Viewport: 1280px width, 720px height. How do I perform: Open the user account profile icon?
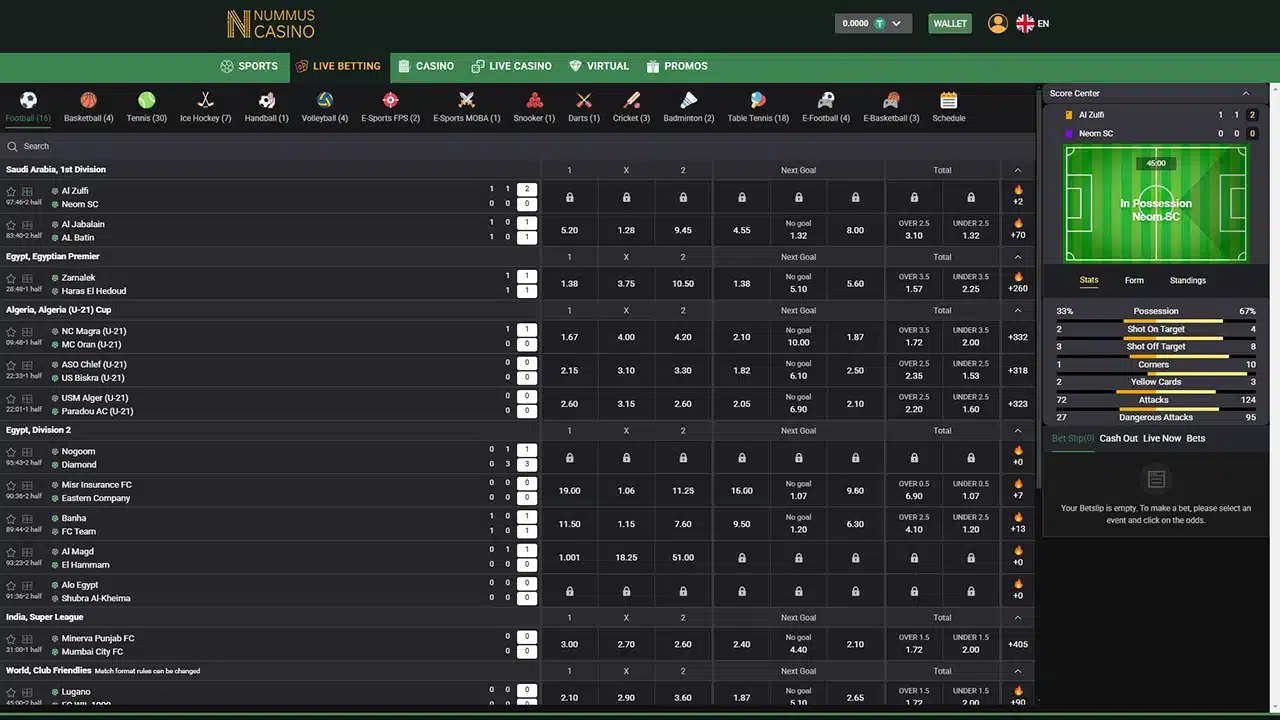[997, 23]
